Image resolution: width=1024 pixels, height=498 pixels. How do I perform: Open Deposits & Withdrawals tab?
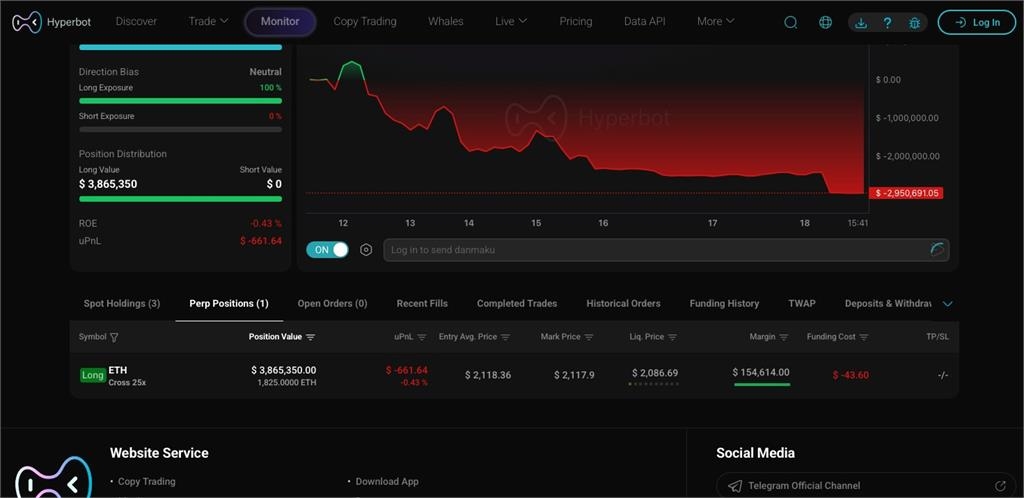coord(888,303)
